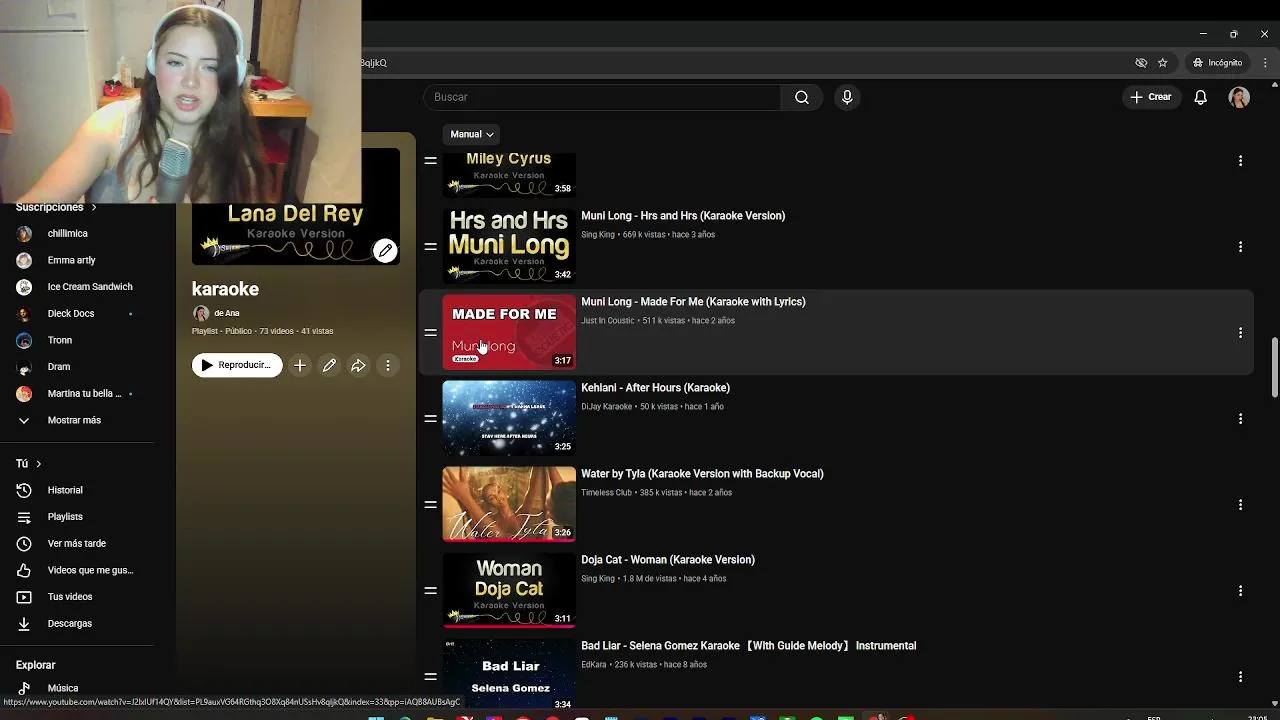The width and height of the screenshot is (1280, 720).
Task: Open title Kehlani - After Hours (Karaoke)
Action: point(655,388)
